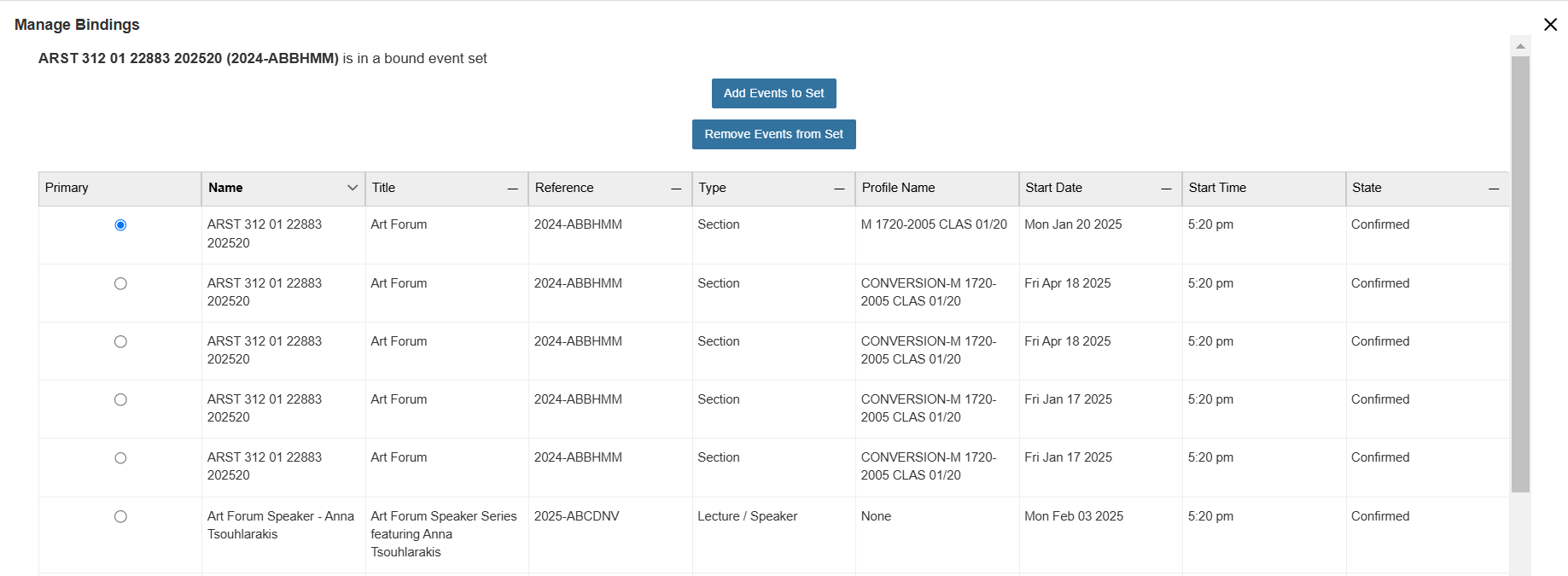Set Art Forum Speaker event as primary
1568x576 pixels.
click(120, 516)
